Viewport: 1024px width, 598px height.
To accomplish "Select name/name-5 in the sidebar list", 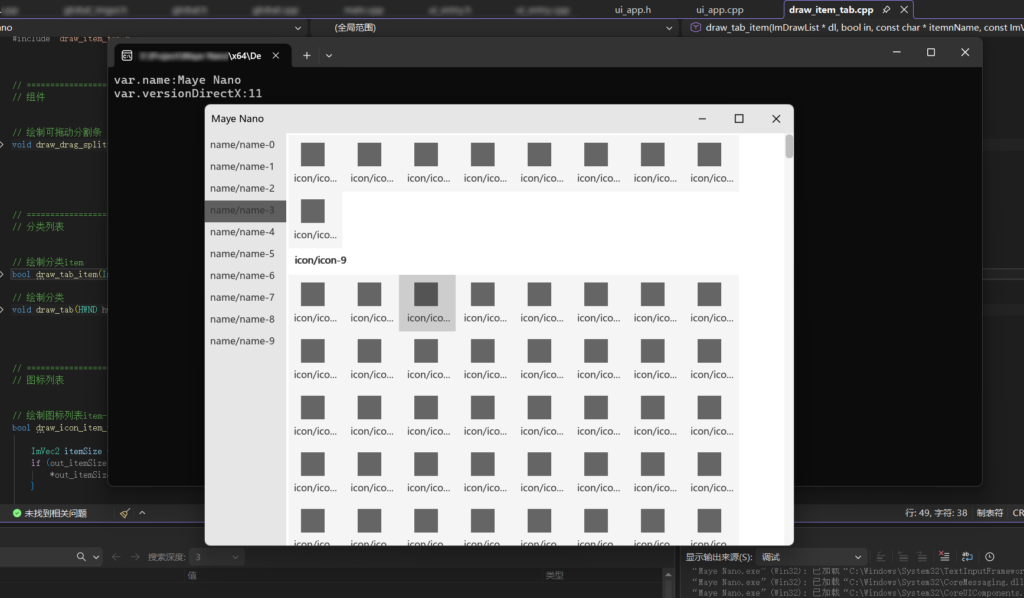I will 242,254.
